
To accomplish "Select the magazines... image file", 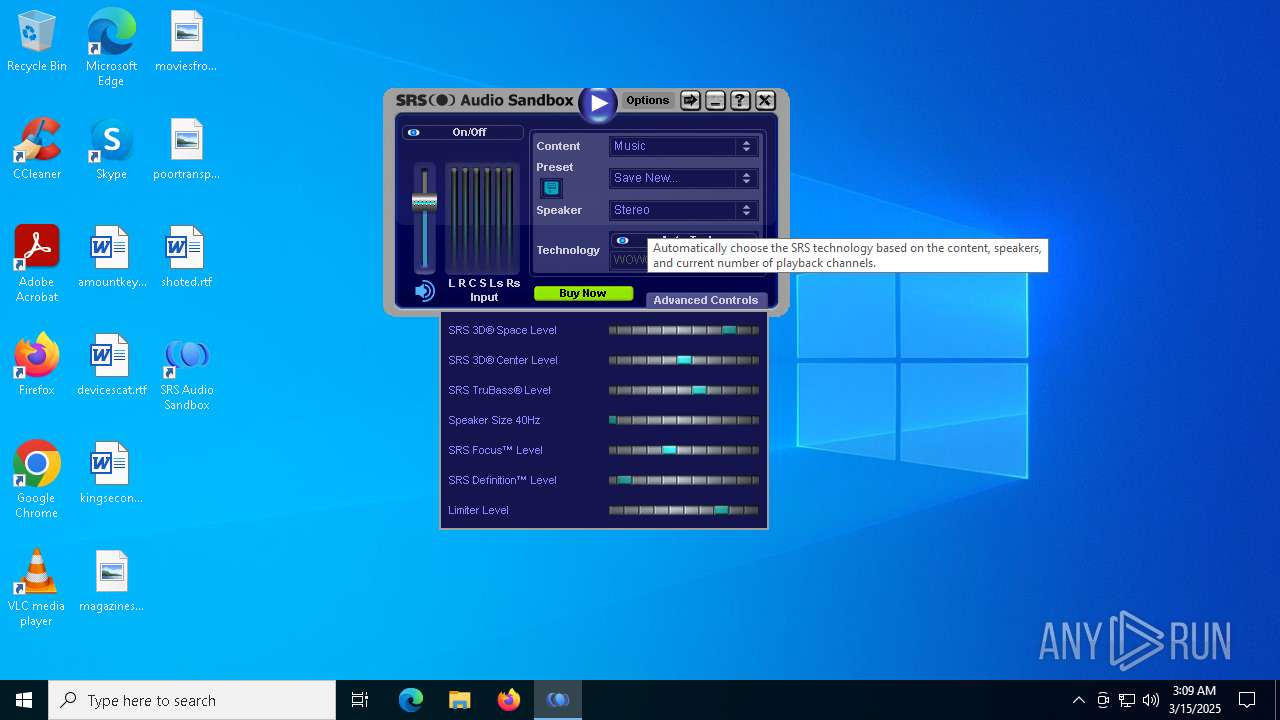I will coord(111,582).
